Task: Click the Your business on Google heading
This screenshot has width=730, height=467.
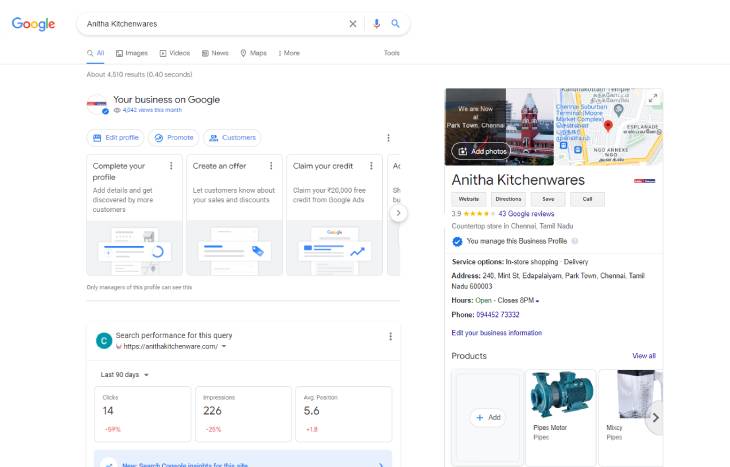Action: coord(166,100)
